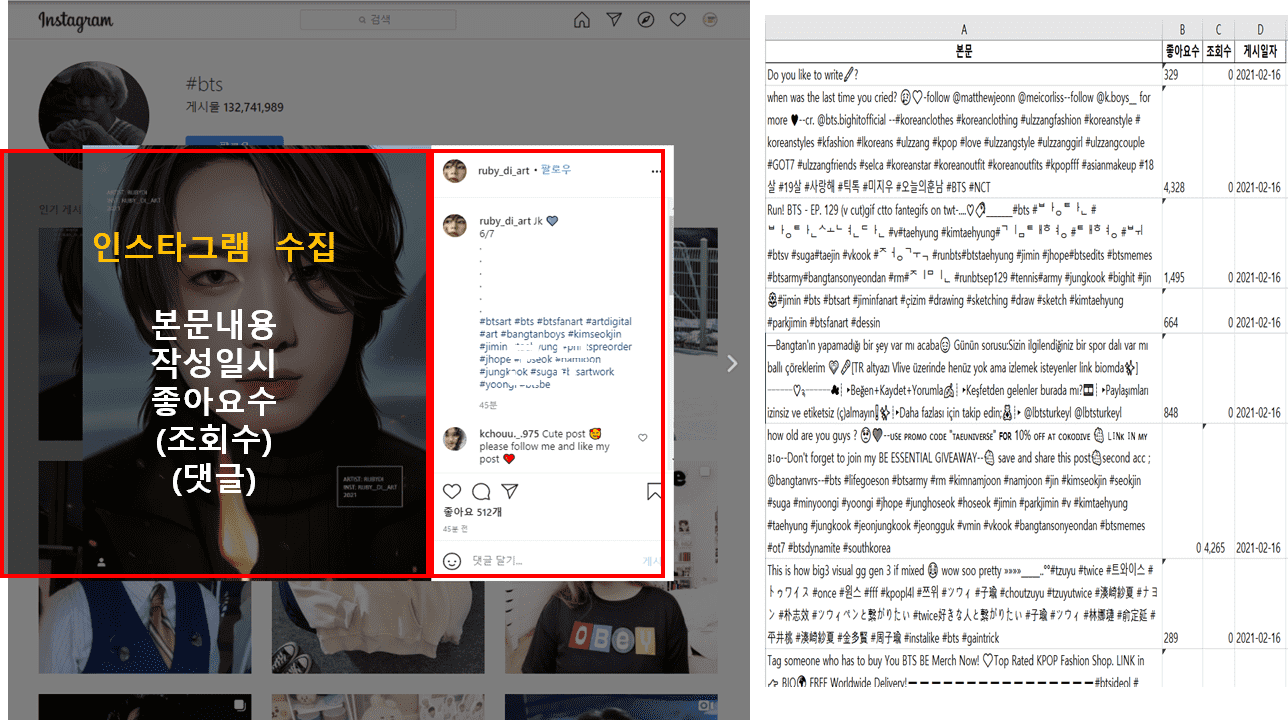Click the 좋아요 512개 likes count

(472, 513)
